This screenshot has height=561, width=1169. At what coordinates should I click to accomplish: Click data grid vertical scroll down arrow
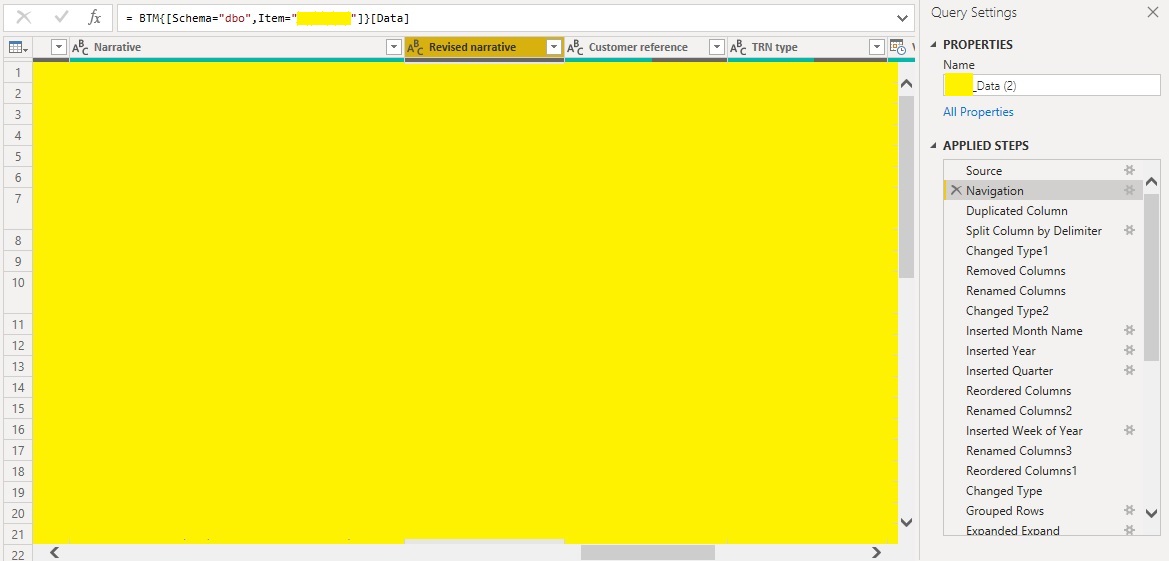tap(907, 522)
